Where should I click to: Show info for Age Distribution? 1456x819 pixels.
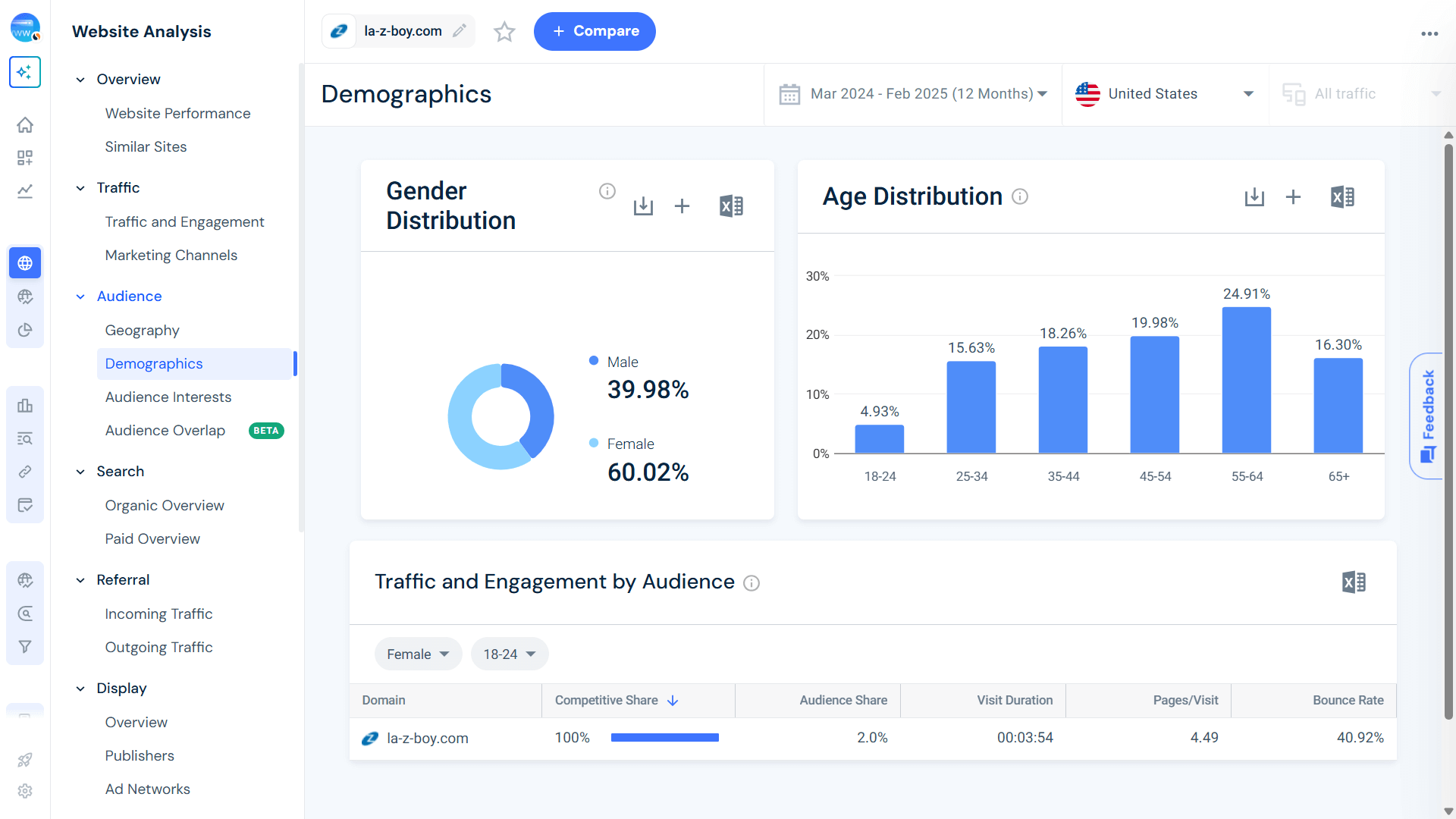(1020, 196)
